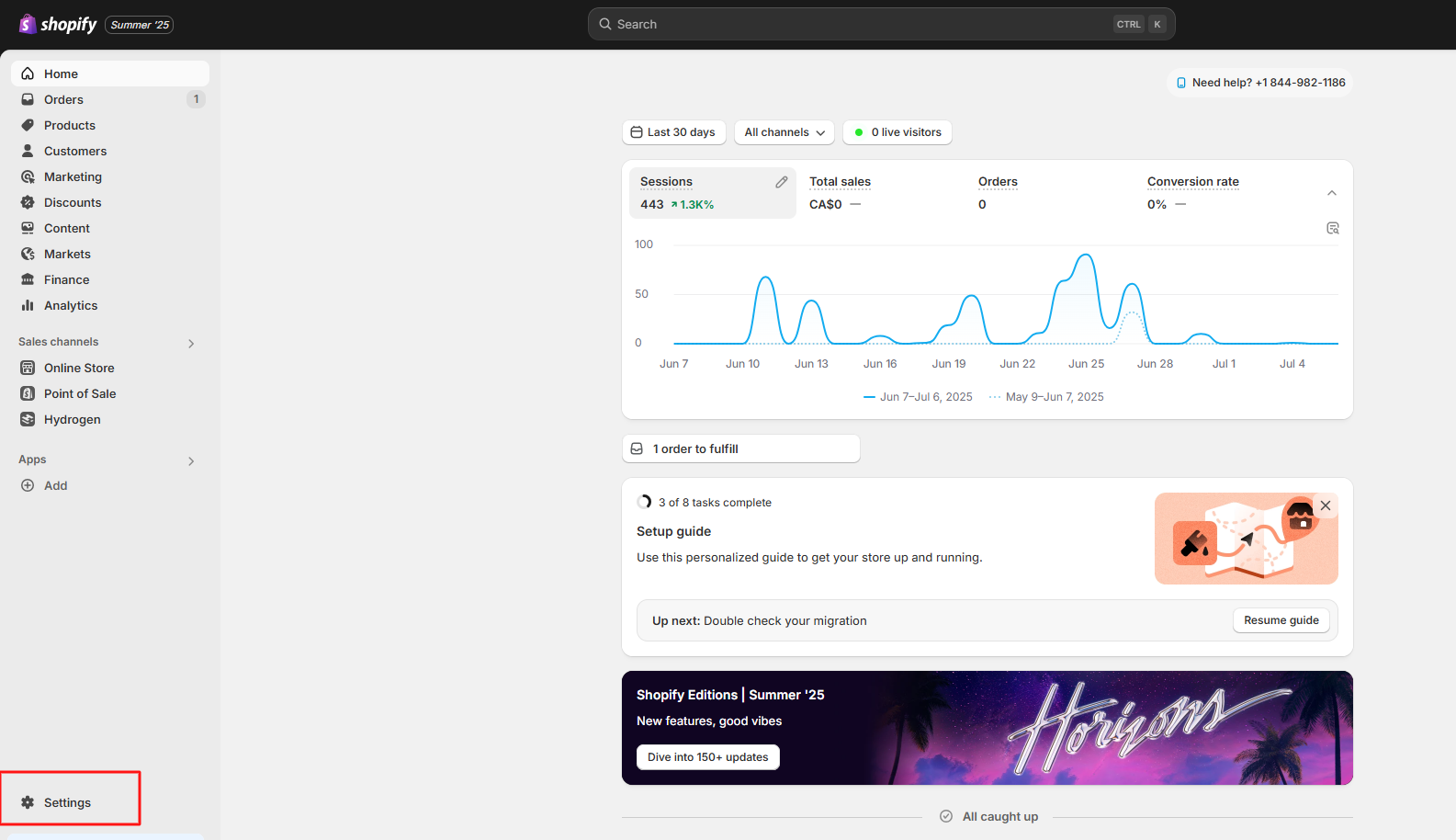This screenshot has height=840, width=1456.
Task: Go to Customers menu item
Action: [110, 151]
